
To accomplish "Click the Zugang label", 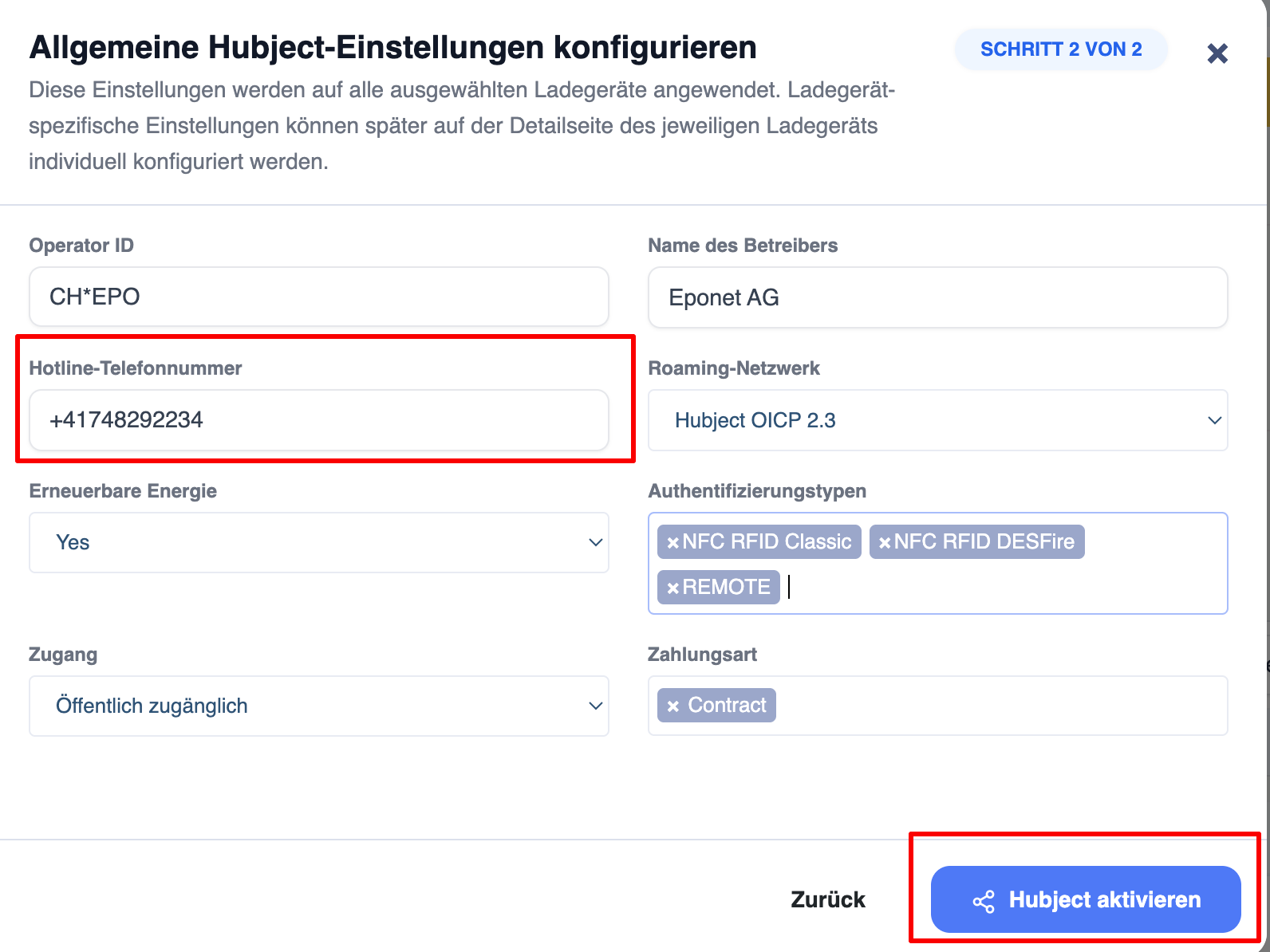I will point(63,655).
